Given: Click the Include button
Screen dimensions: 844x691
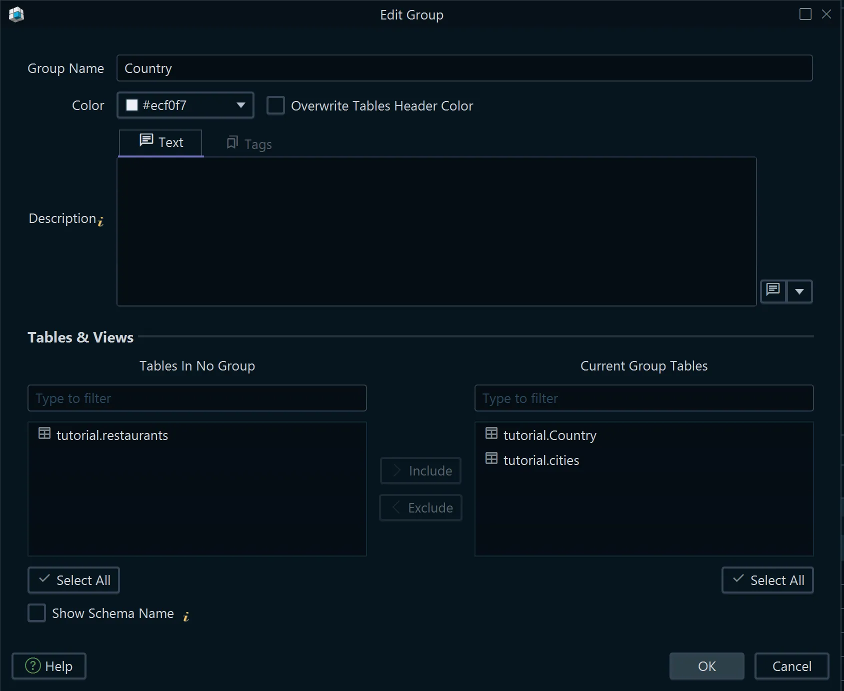Looking at the screenshot, I should pos(420,470).
